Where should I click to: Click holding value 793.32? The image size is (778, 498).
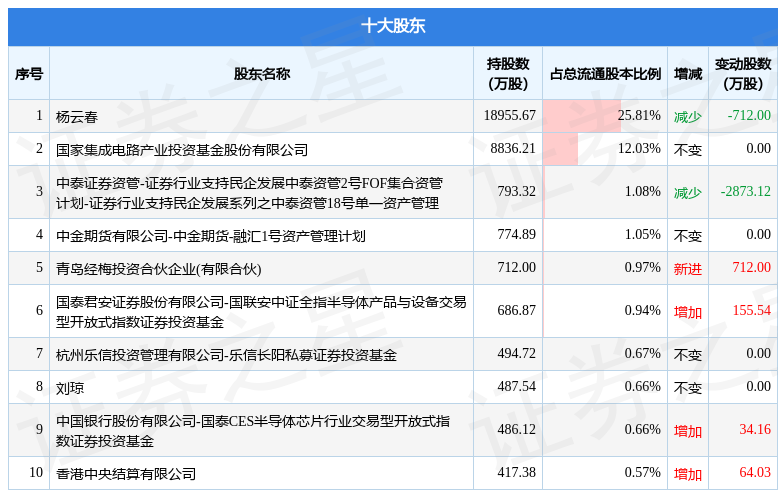point(517,191)
